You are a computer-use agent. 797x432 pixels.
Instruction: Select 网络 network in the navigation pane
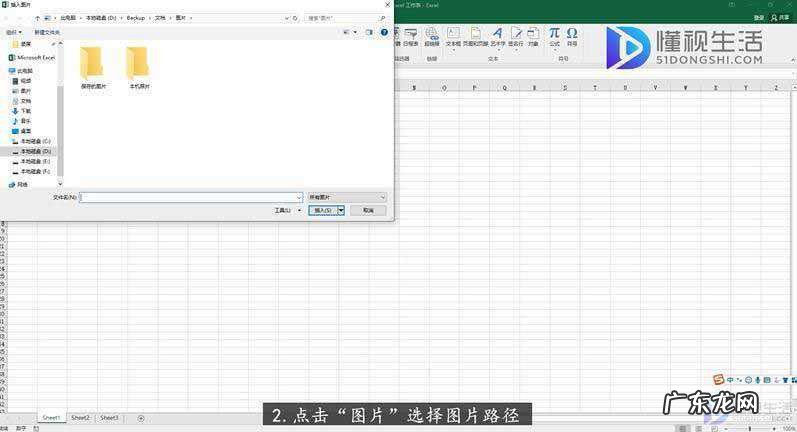(19, 184)
